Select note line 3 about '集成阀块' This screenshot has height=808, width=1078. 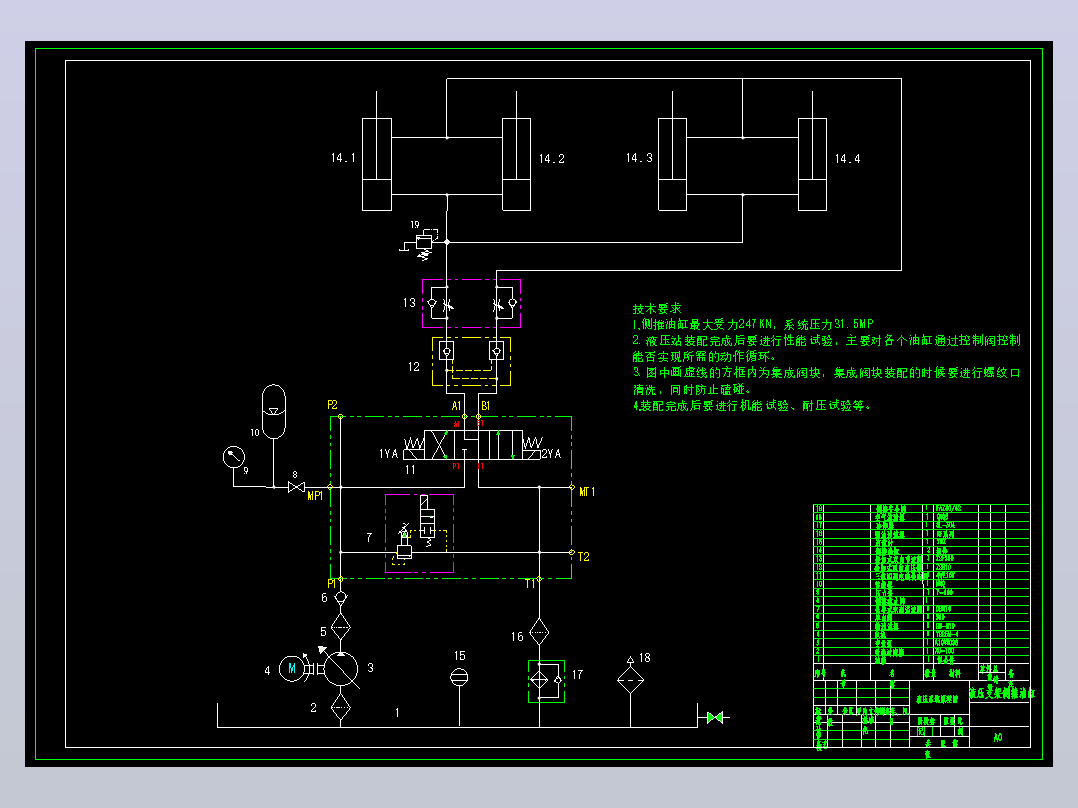point(826,381)
